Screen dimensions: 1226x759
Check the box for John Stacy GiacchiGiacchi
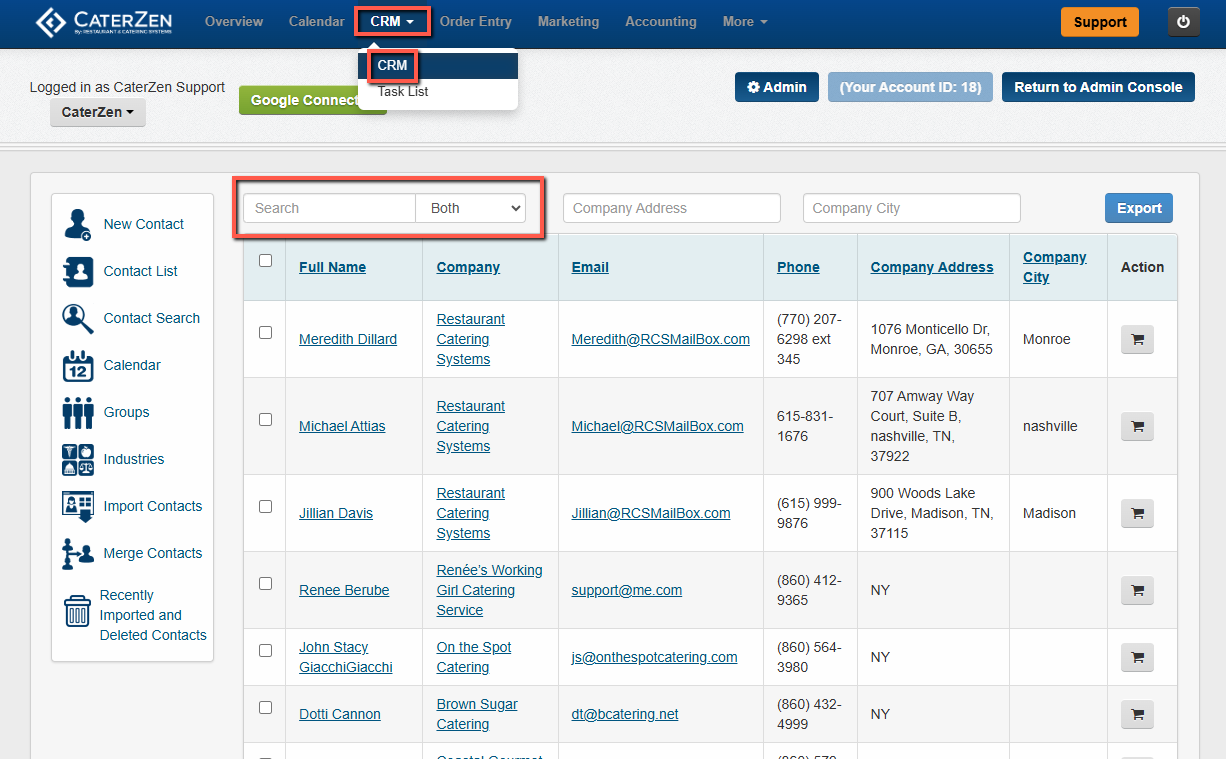pos(265,650)
